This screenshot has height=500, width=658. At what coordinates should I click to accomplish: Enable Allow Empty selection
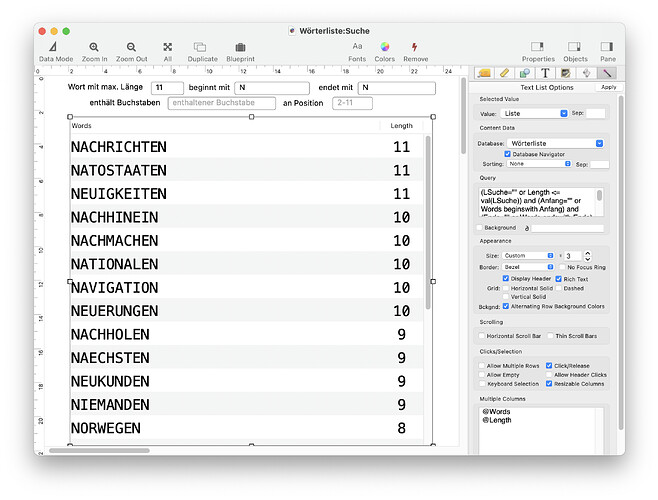[482, 374]
